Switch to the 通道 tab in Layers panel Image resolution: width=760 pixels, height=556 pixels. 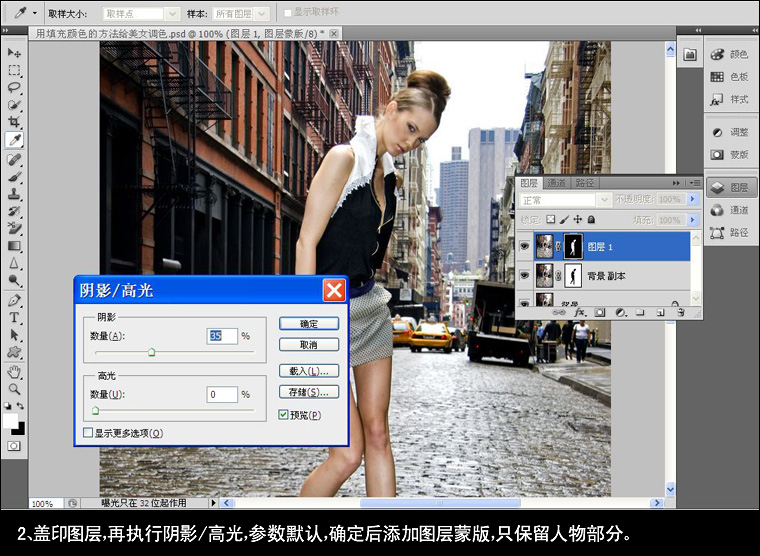click(556, 183)
